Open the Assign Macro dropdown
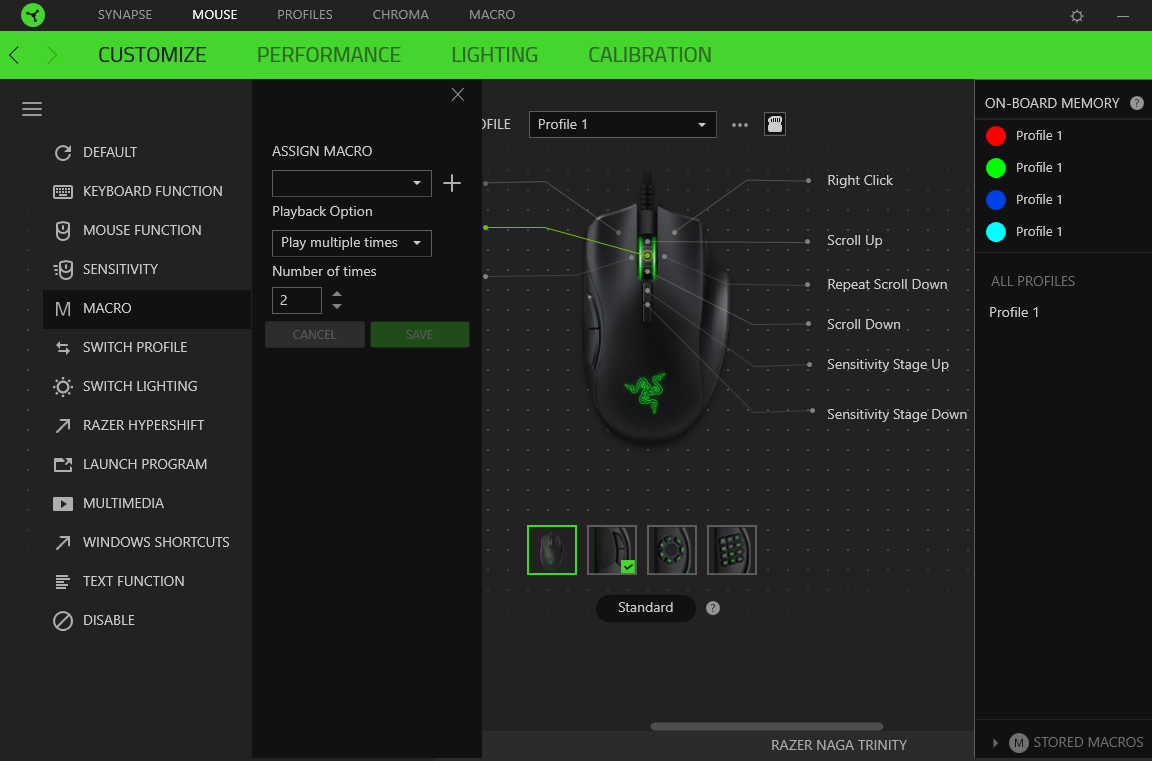The height and width of the screenshot is (761, 1152). point(351,184)
